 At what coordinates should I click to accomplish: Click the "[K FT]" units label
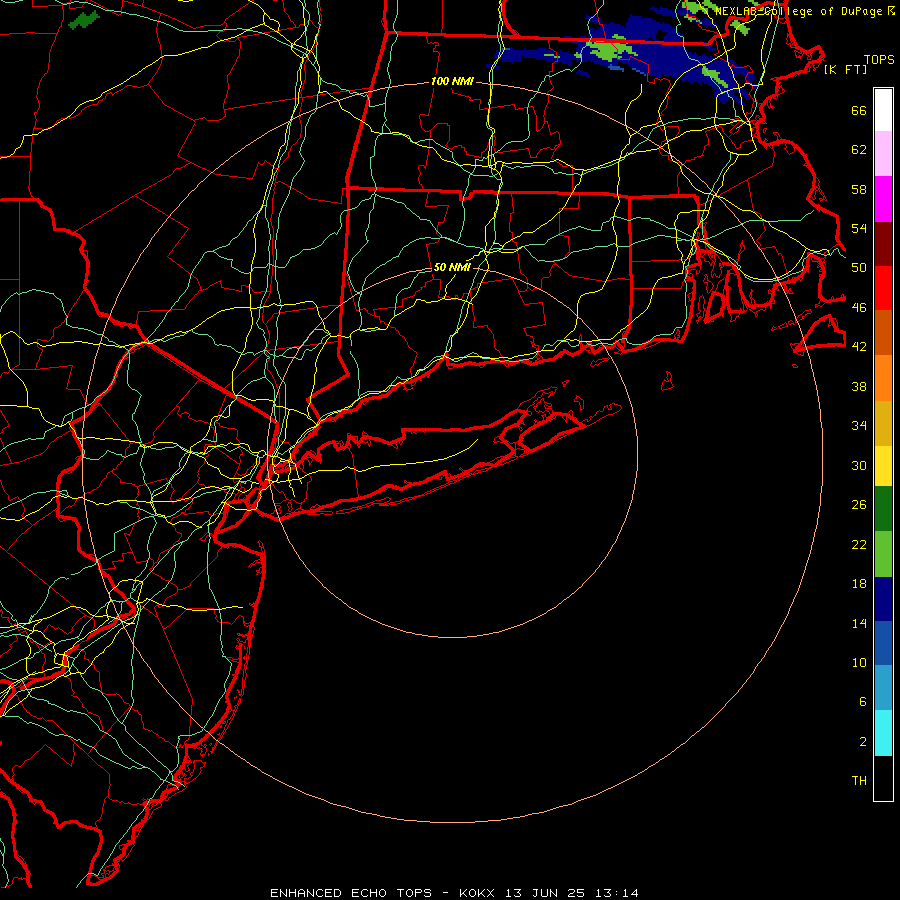(845, 69)
